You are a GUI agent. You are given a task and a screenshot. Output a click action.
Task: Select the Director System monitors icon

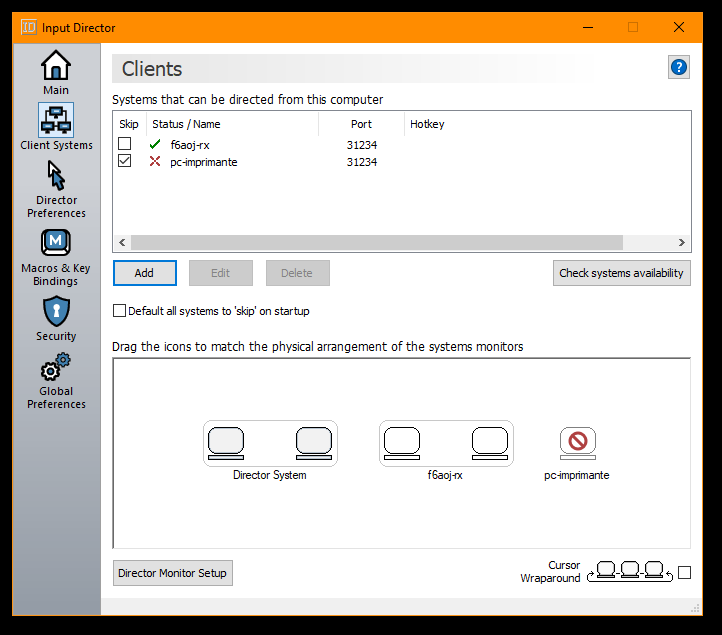click(270, 443)
